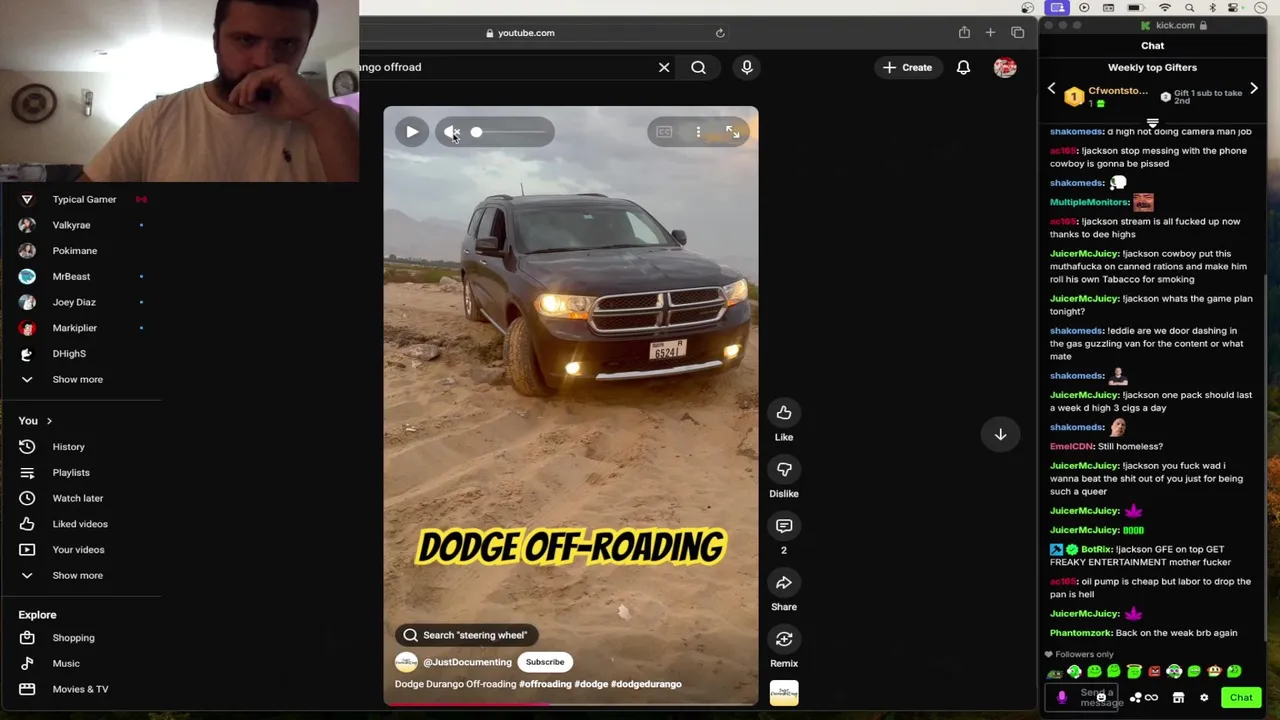Viewport: 1280px width, 720px height.
Task: Open the sound thumbnail below Remix
Action: click(x=784, y=693)
